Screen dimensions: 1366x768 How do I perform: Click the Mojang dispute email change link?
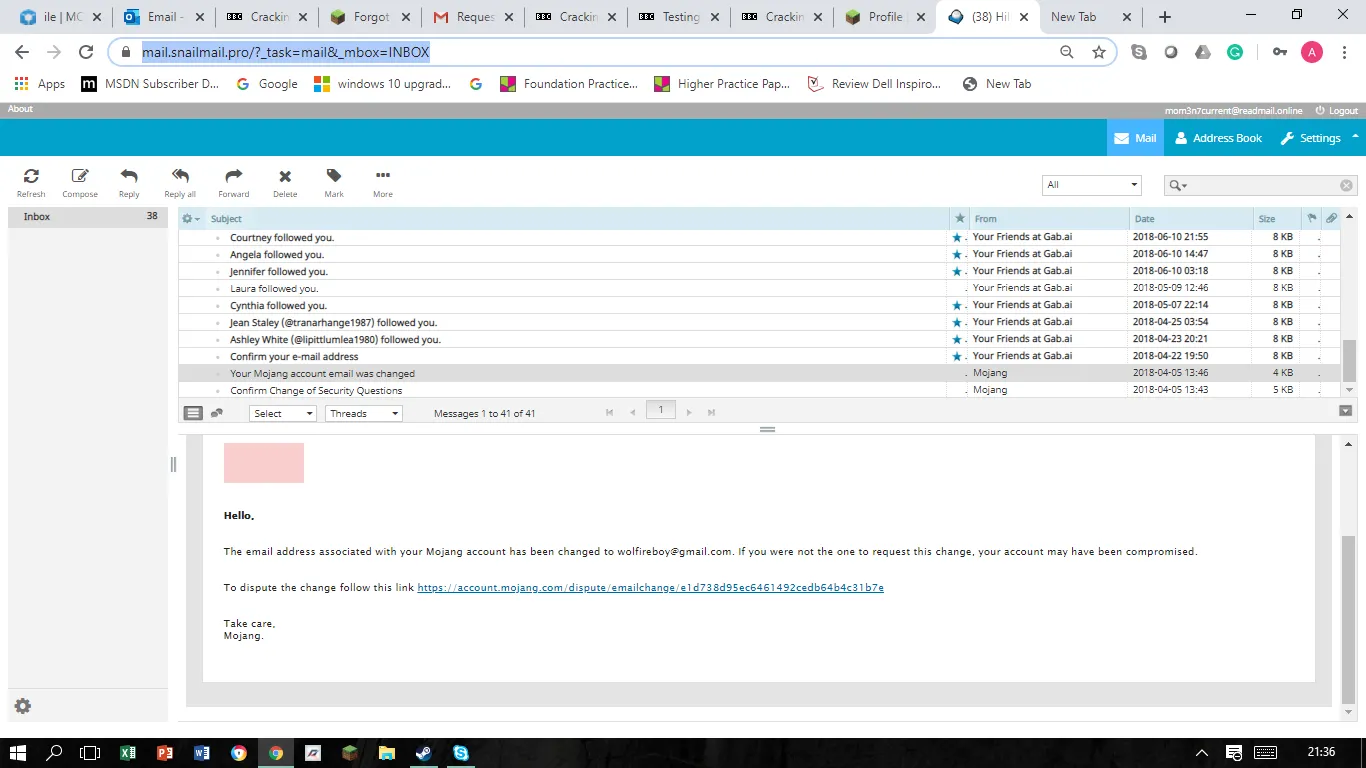[650, 588]
